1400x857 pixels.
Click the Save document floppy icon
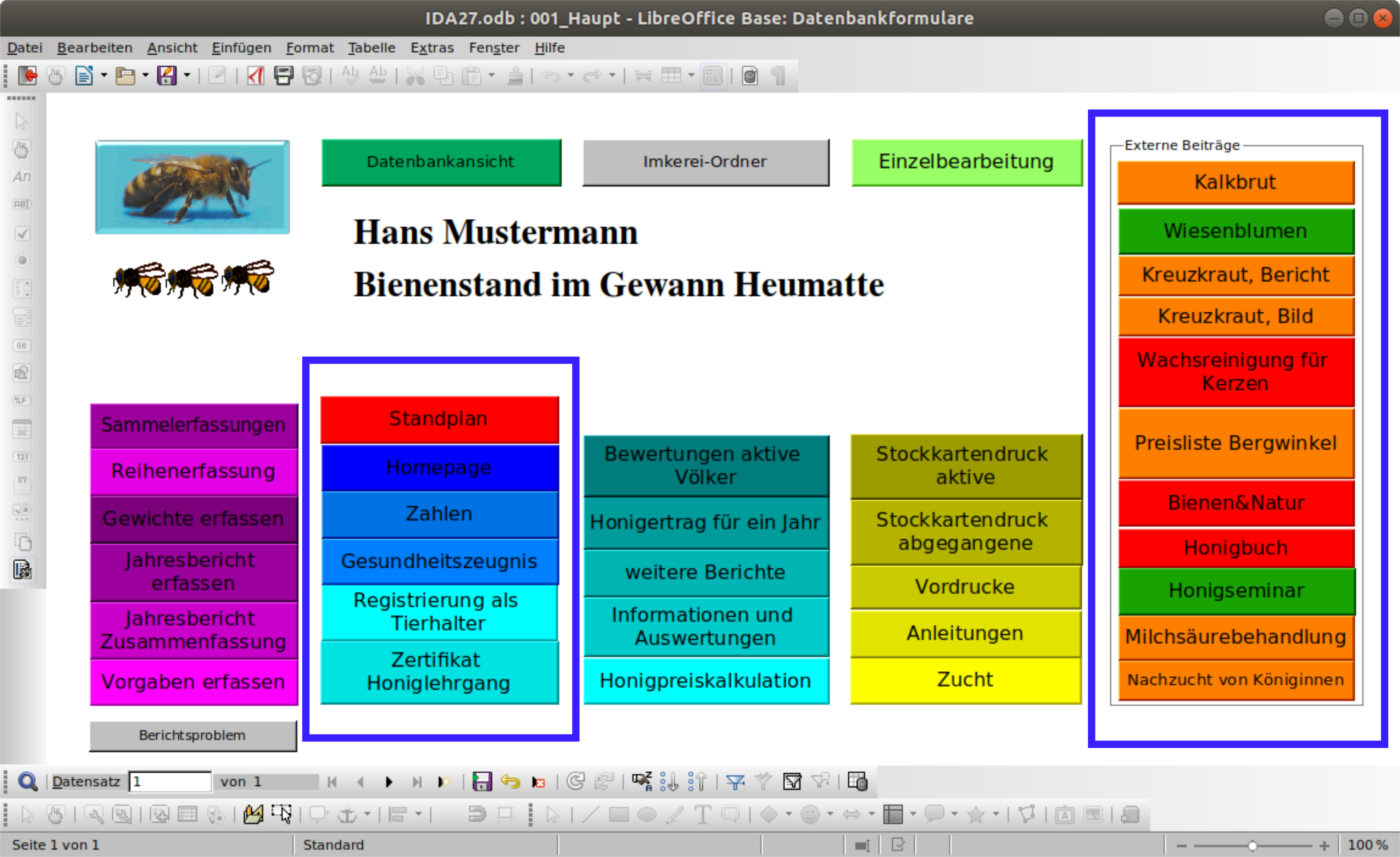point(167,75)
